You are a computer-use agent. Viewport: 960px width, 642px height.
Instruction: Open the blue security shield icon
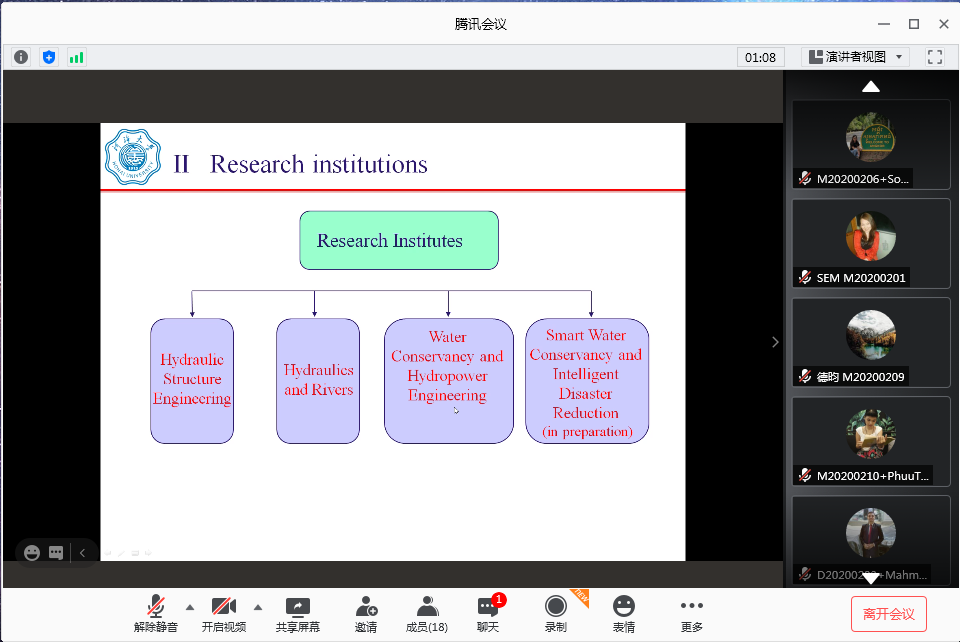pos(48,57)
